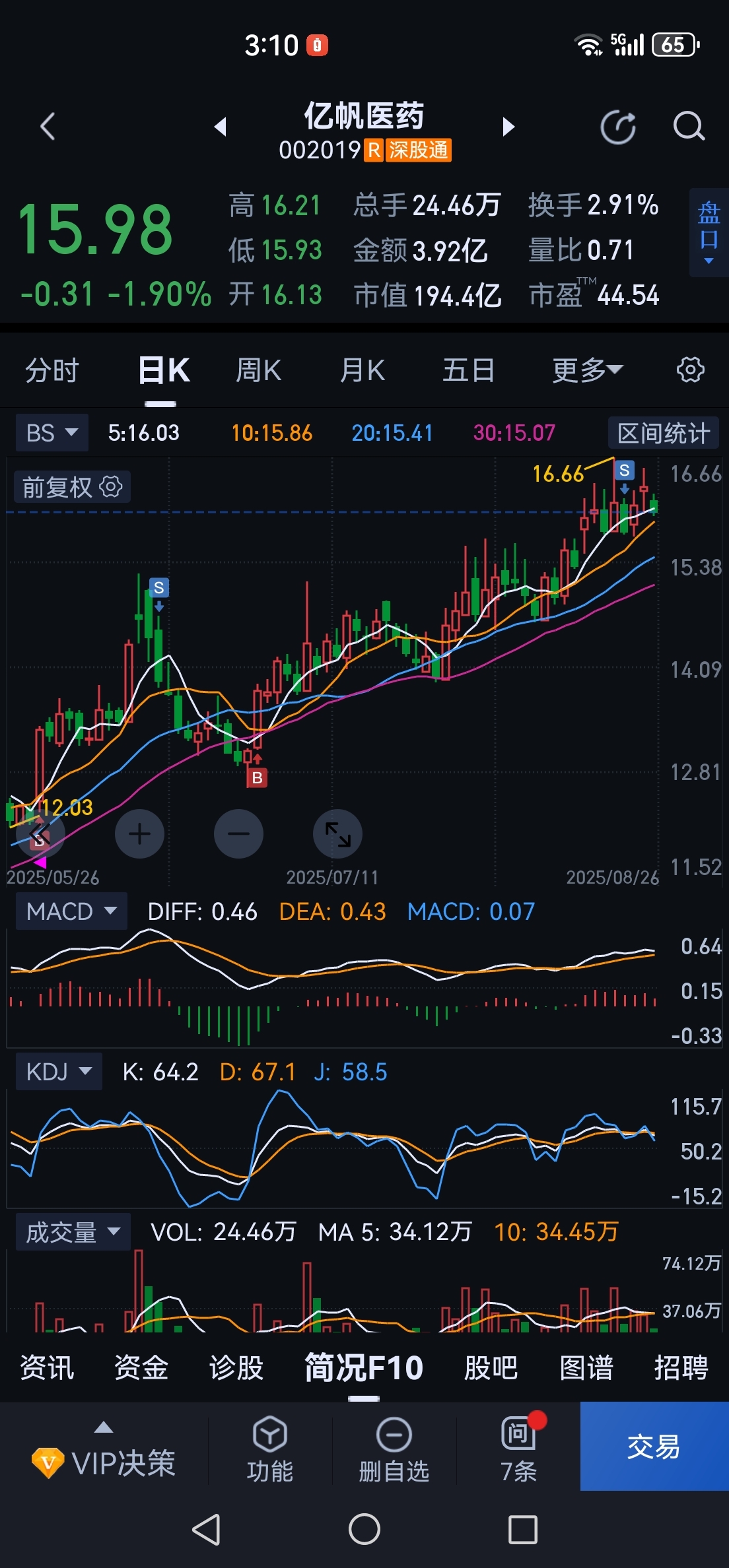Open VIP决策 diamond entry
Image resolution: width=729 pixels, height=1568 pixels.
(104, 1463)
